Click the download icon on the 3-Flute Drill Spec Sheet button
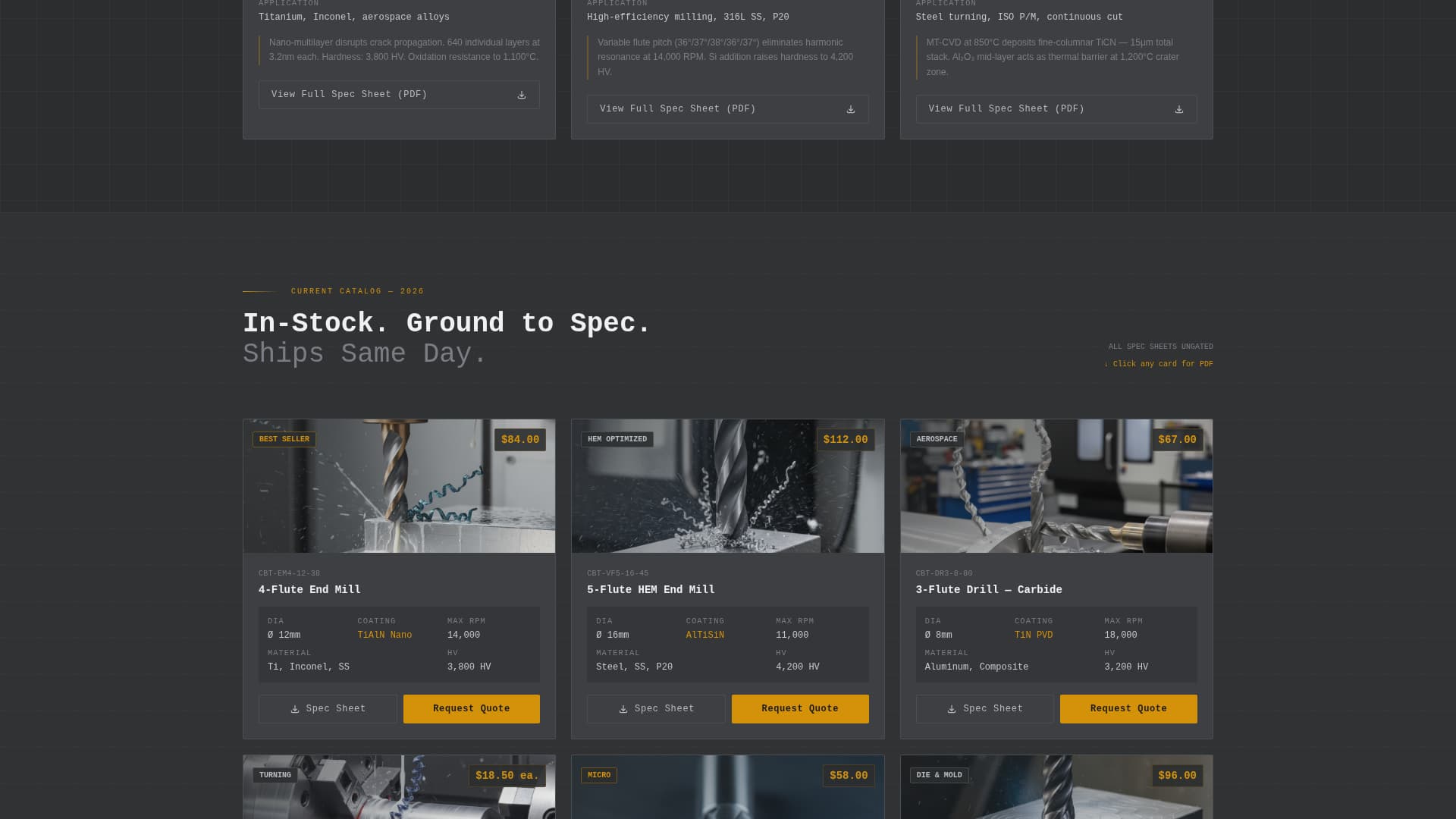Image resolution: width=1456 pixels, height=819 pixels. pos(952,708)
